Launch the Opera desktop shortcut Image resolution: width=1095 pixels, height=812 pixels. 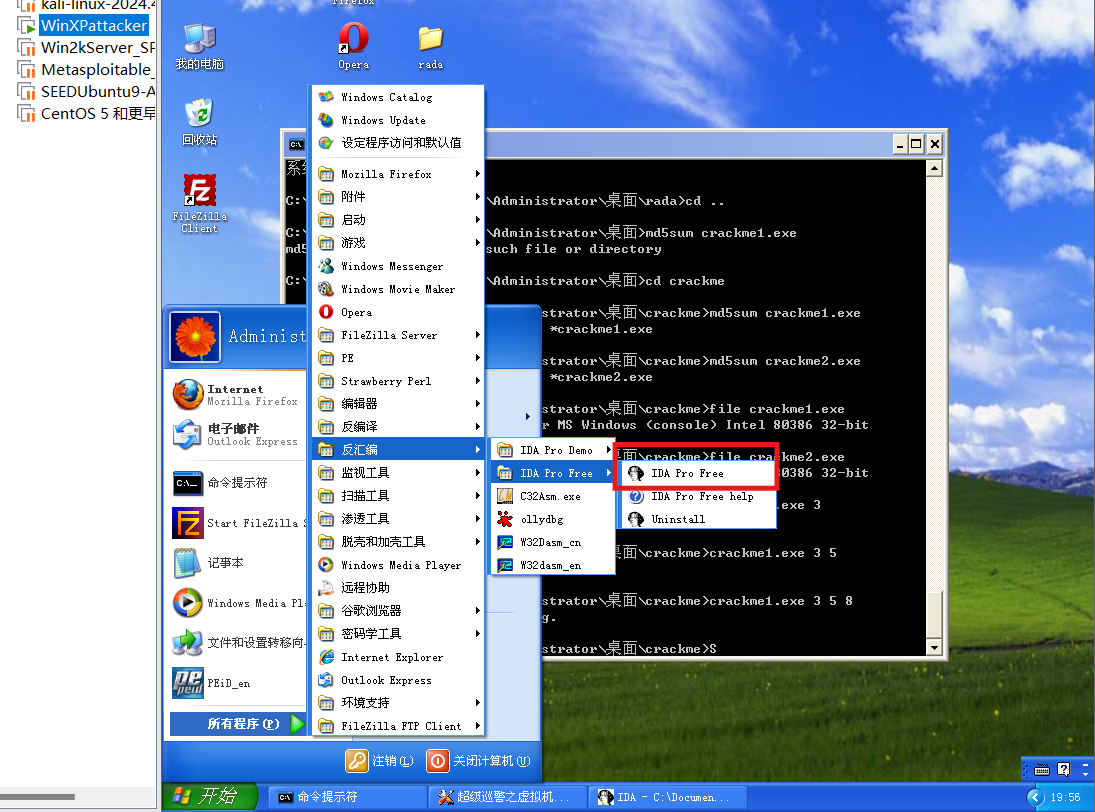(x=353, y=46)
